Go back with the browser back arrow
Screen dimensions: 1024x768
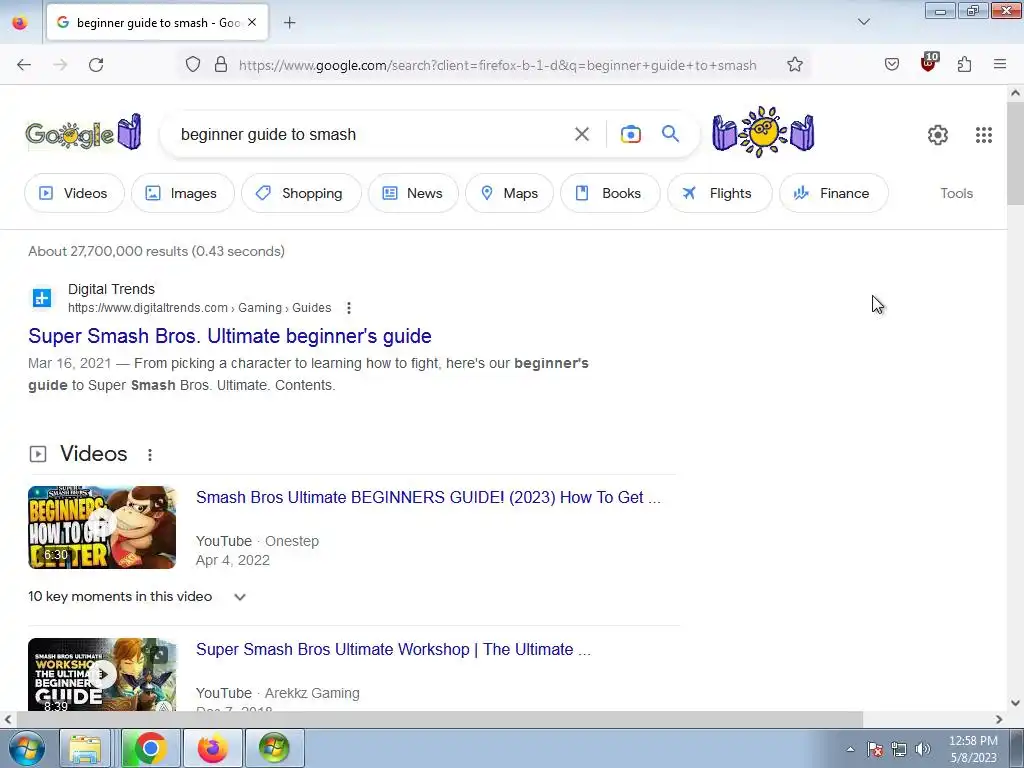[24, 65]
